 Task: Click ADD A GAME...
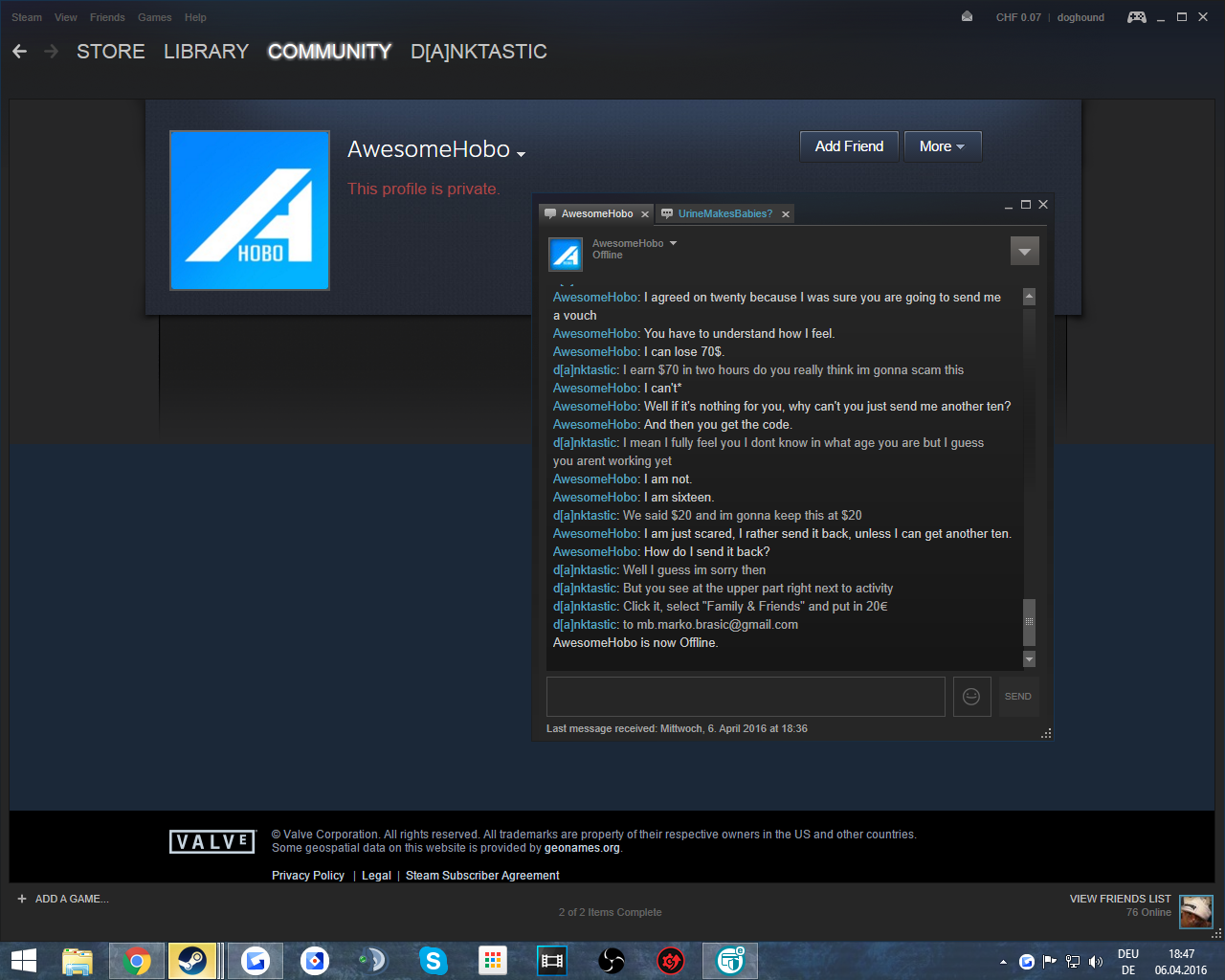coord(72,899)
